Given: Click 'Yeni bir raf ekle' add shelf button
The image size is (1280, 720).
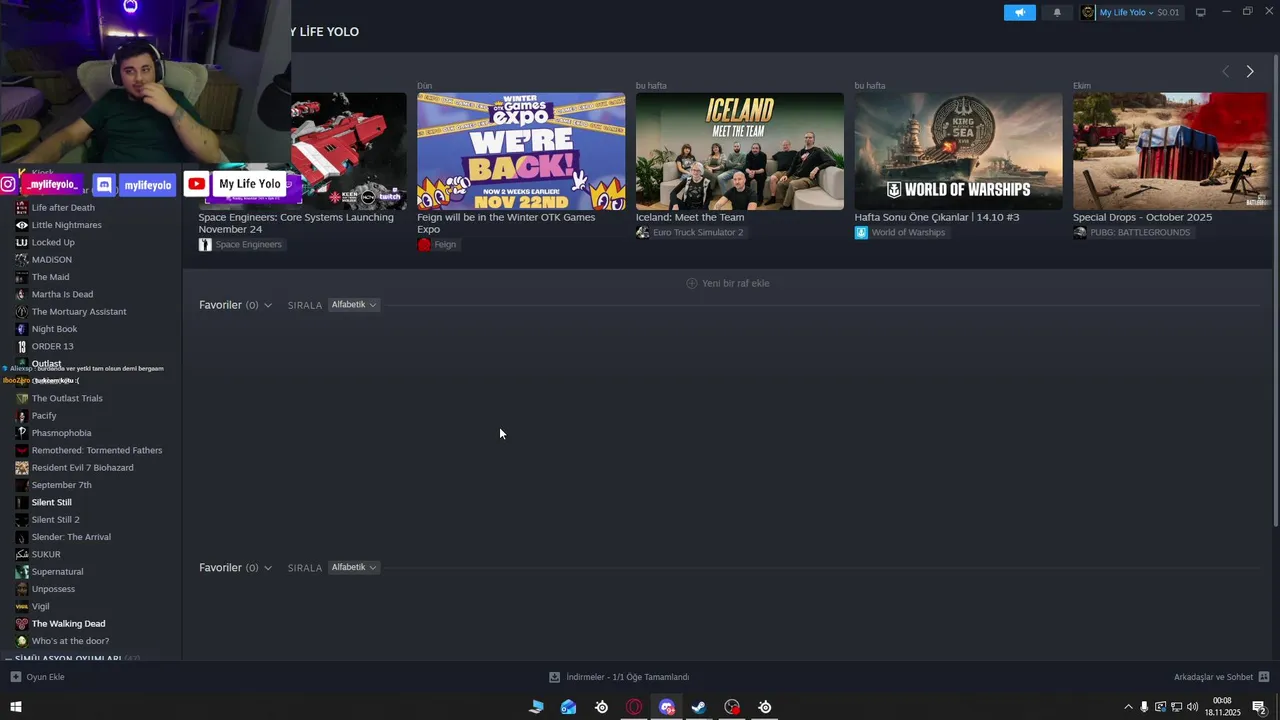Looking at the screenshot, I should (x=728, y=283).
